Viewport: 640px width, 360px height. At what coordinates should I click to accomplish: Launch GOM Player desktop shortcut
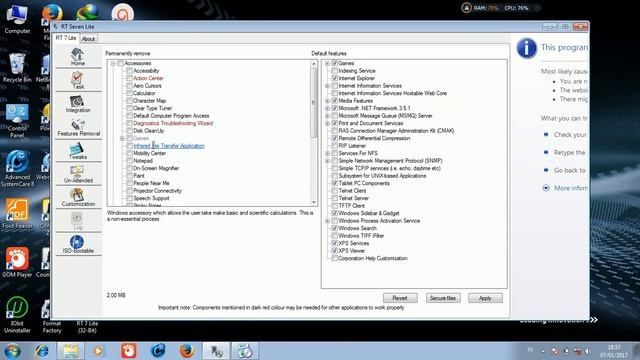[x=17, y=262]
